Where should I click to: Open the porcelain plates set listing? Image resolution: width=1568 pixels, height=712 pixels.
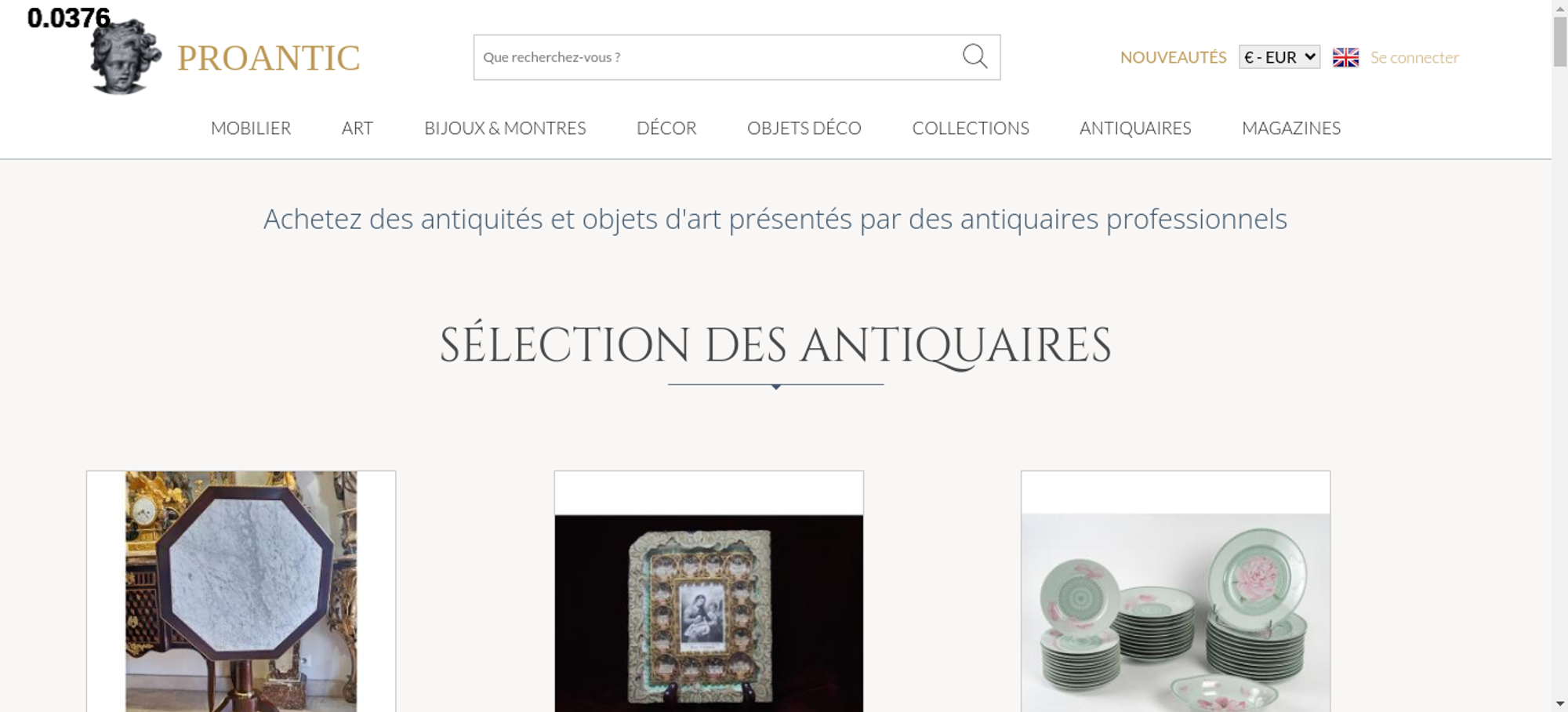(1175, 591)
